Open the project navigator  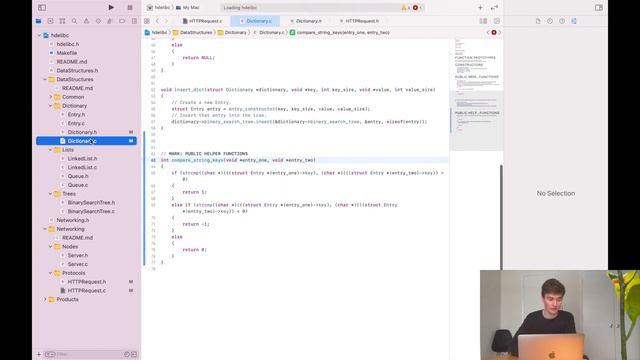point(38,21)
